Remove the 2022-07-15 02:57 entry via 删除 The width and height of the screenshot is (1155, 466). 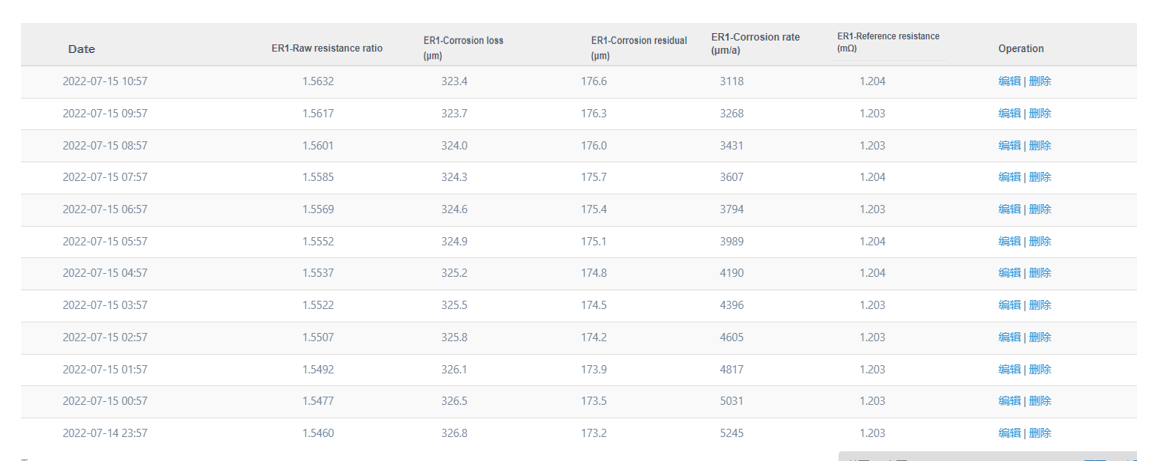(1040, 337)
